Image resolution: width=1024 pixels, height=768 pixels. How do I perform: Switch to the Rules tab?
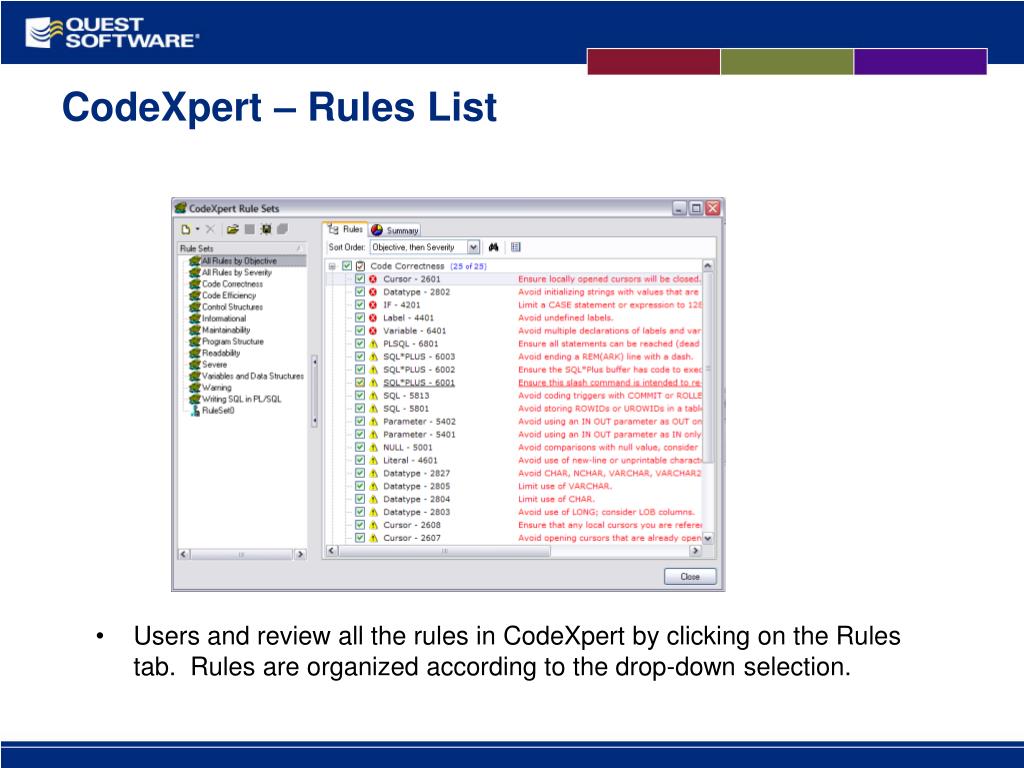(x=345, y=229)
